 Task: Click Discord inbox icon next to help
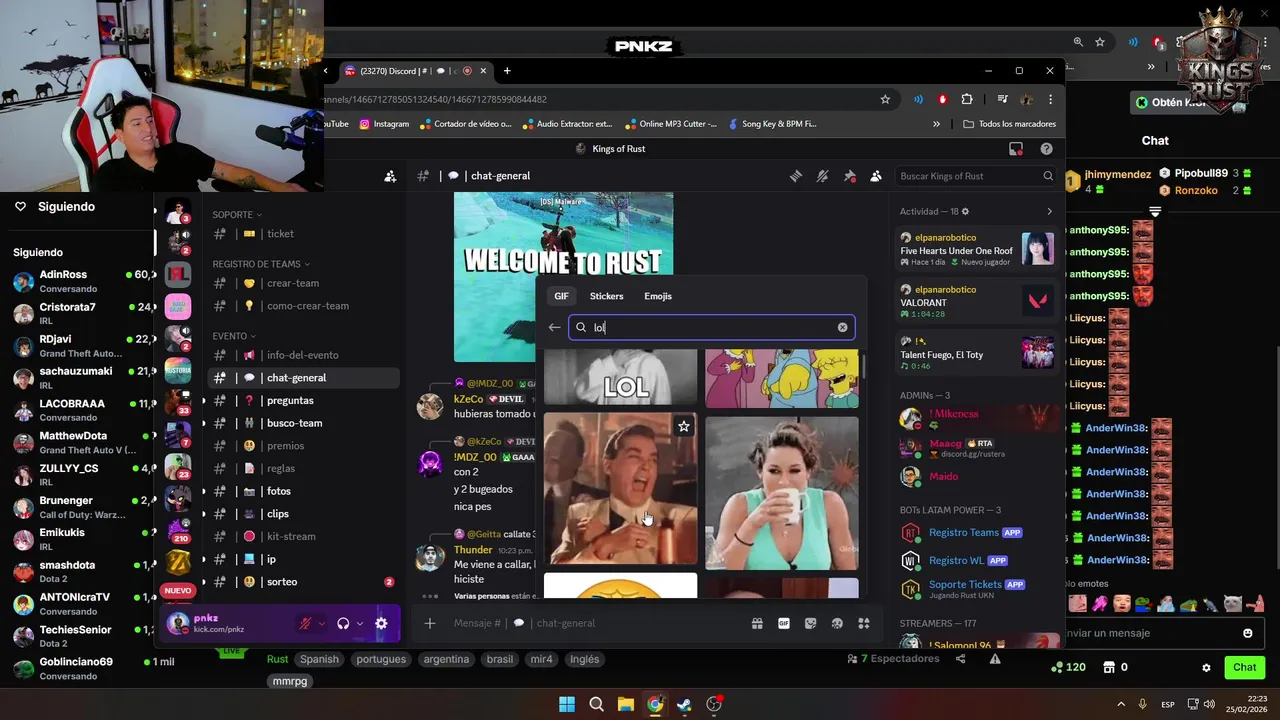[x=1016, y=149]
